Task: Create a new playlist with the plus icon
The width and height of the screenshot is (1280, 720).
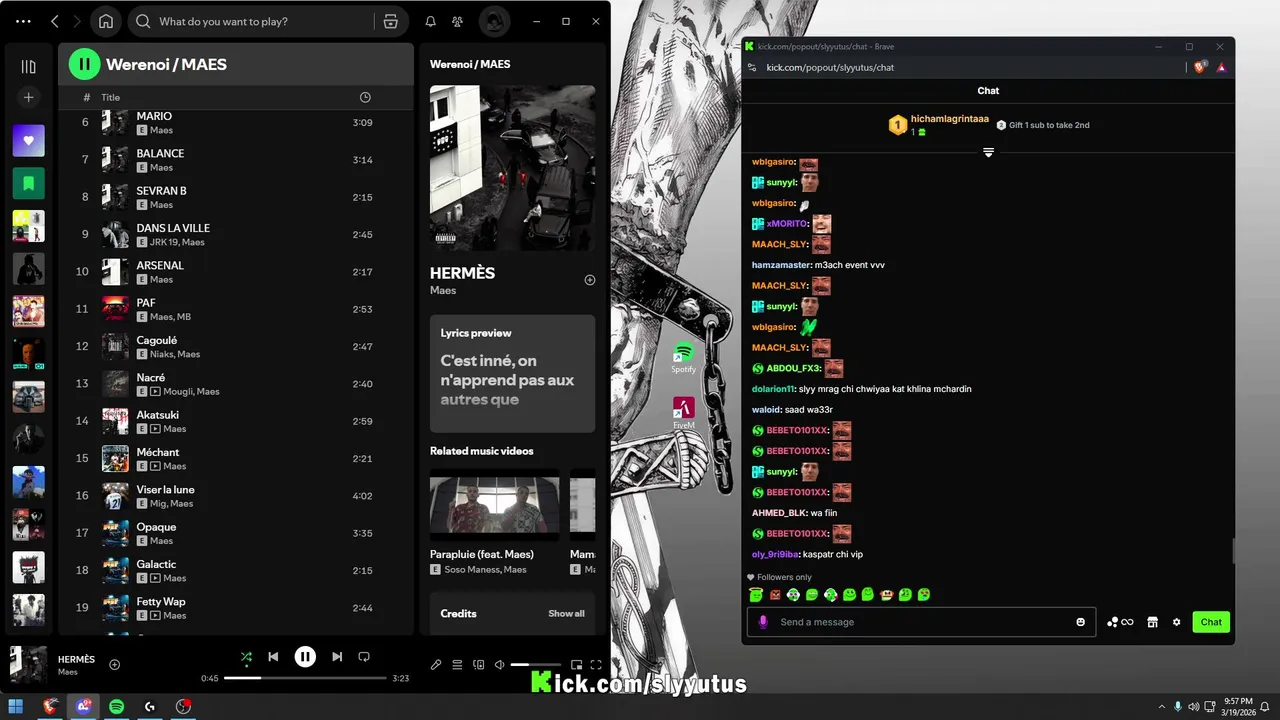Action: coord(28,97)
